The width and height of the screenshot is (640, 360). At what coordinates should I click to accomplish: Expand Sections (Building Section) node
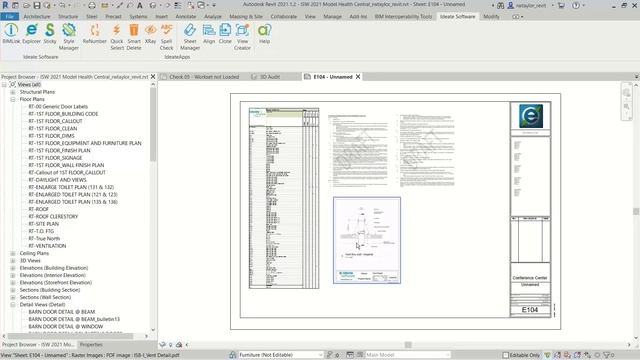[13, 290]
